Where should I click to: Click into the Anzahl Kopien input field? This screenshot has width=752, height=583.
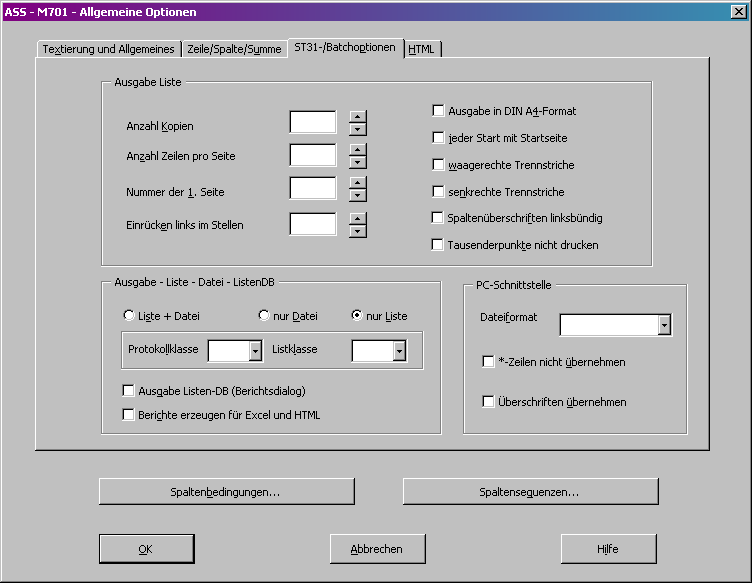313,122
